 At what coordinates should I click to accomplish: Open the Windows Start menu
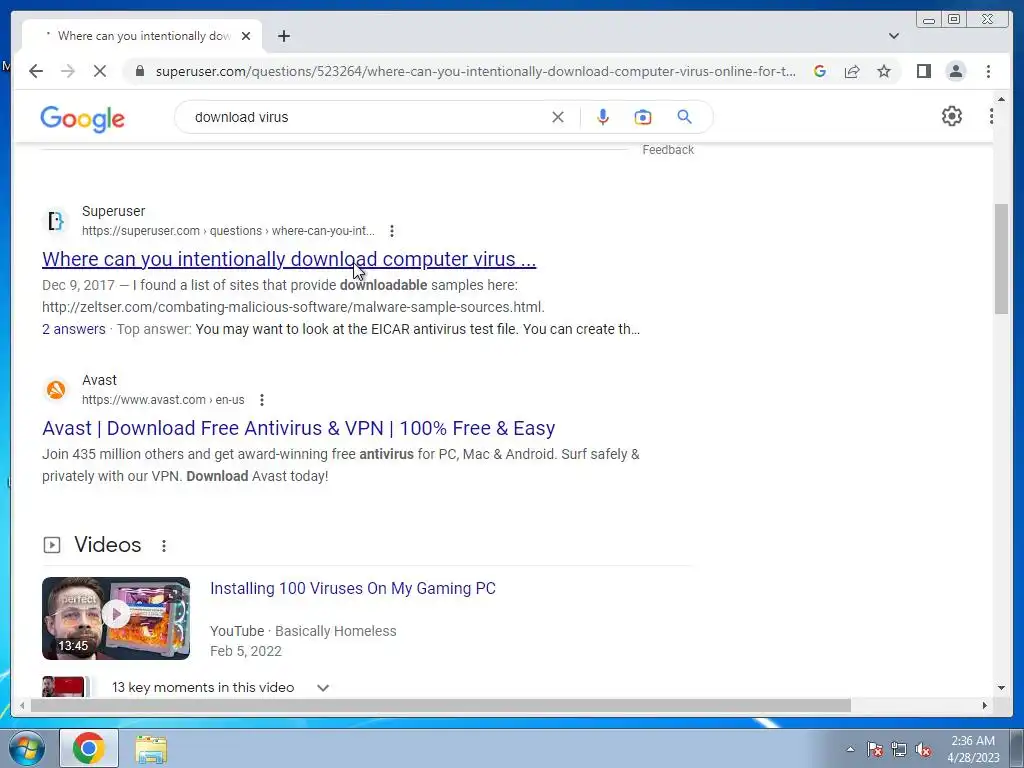(x=27, y=748)
